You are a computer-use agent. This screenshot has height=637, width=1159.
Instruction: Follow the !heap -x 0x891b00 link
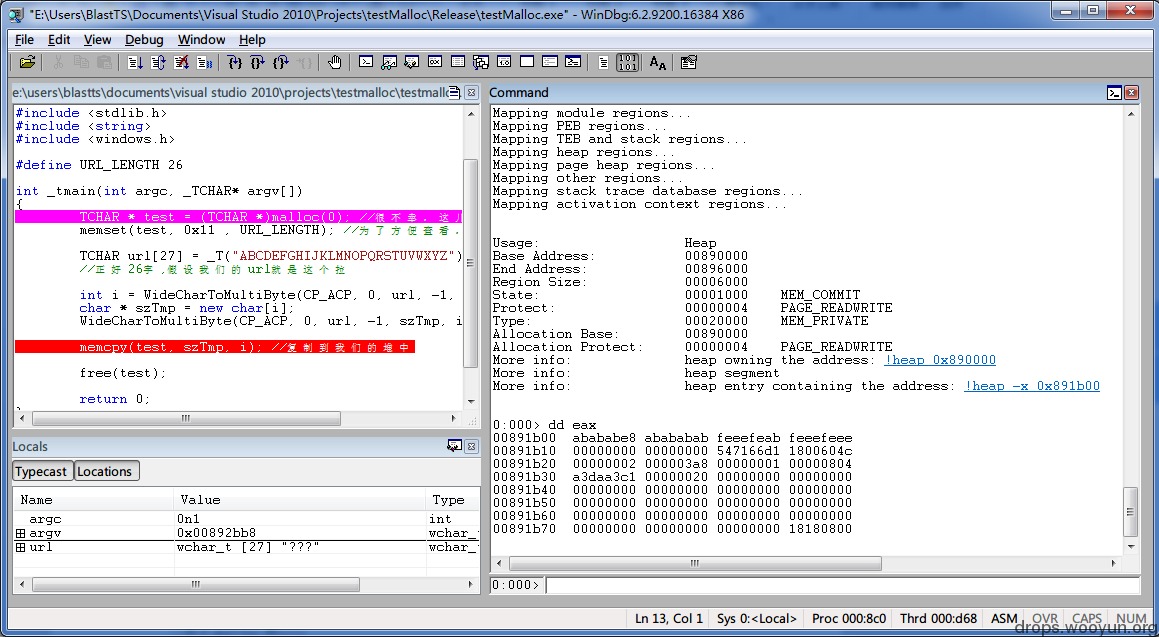pyautogui.click(x=1032, y=386)
